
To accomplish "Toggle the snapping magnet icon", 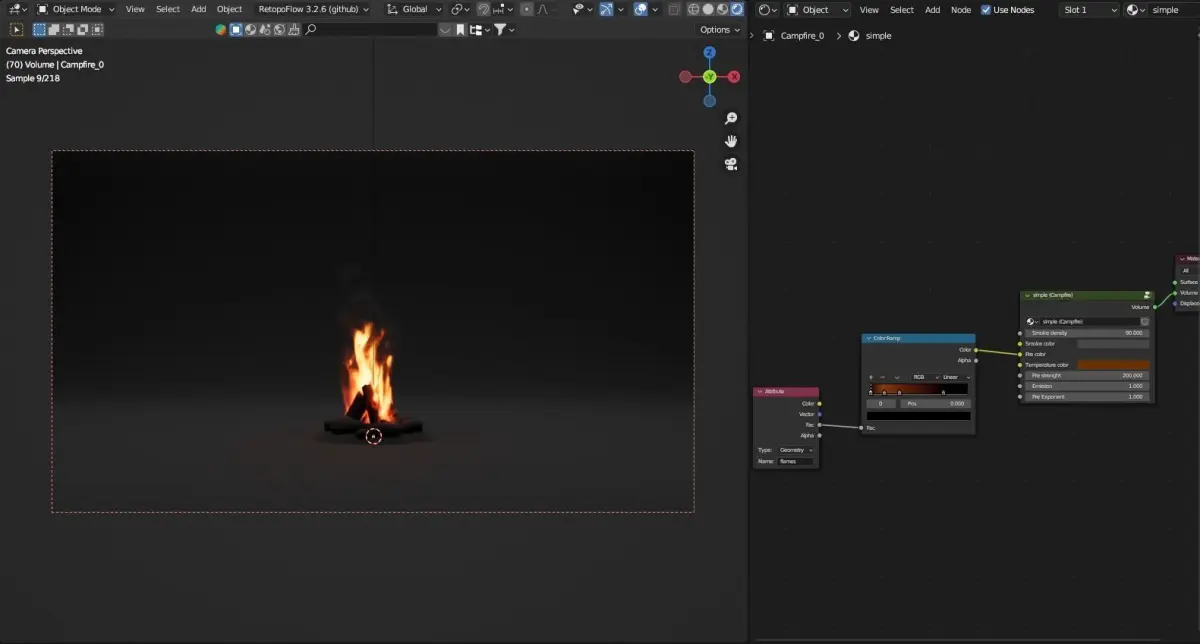I will 483,9.
